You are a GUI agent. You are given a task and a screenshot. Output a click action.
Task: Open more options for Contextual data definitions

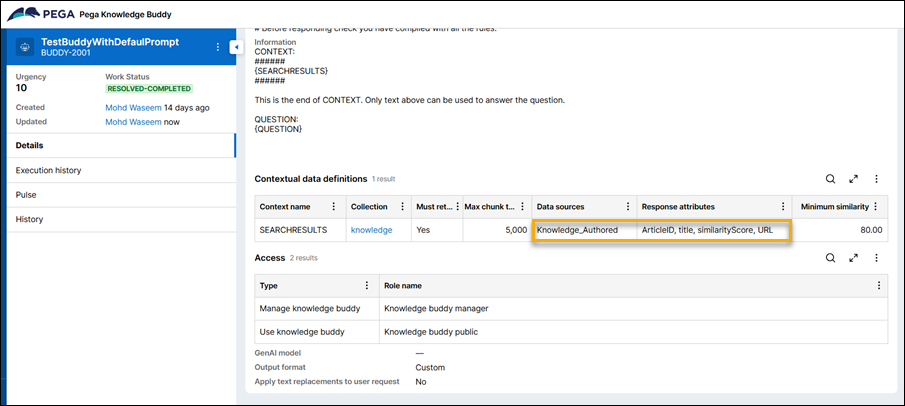click(x=876, y=179)
